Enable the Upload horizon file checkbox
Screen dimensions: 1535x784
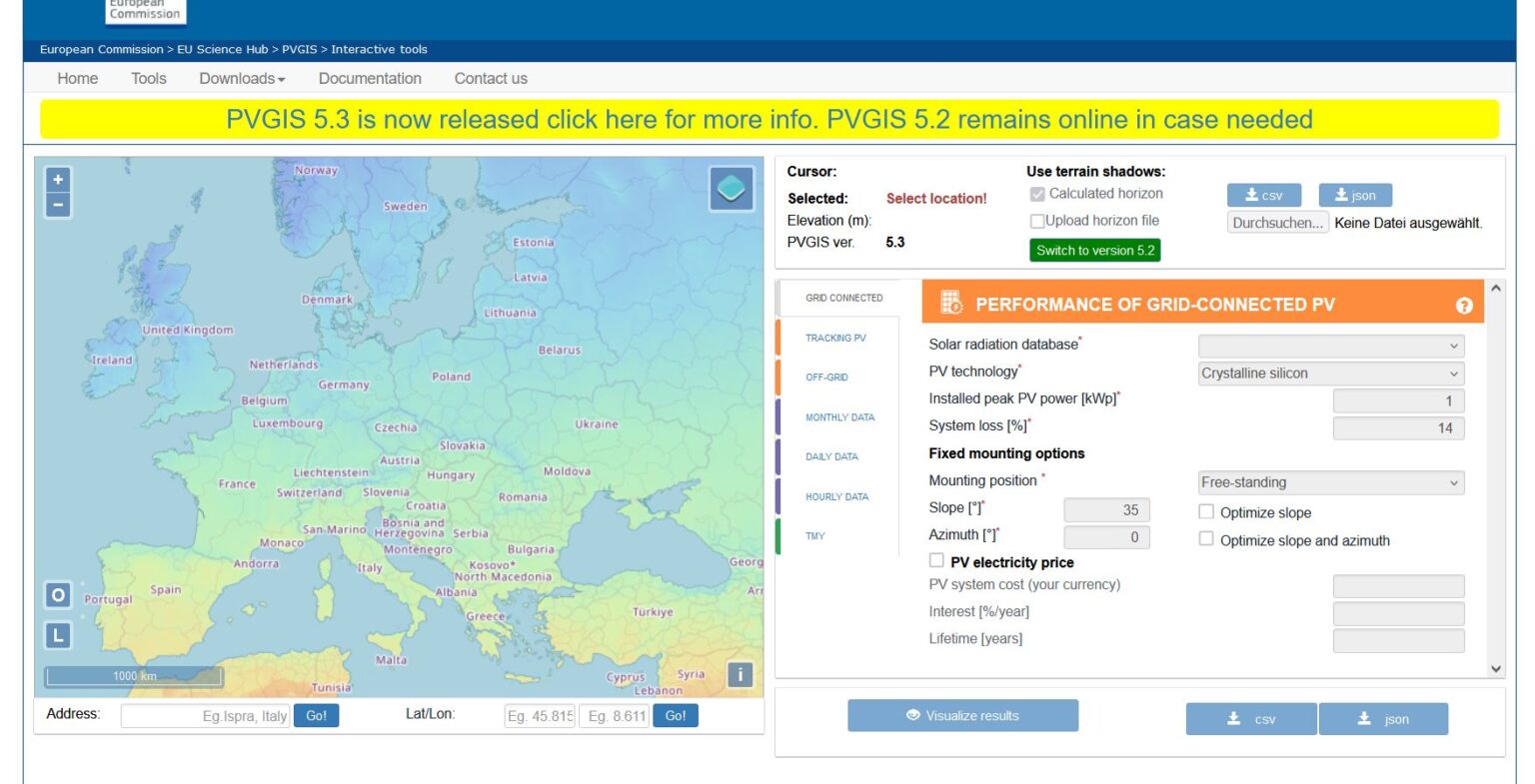click(x=1037, y=221)
